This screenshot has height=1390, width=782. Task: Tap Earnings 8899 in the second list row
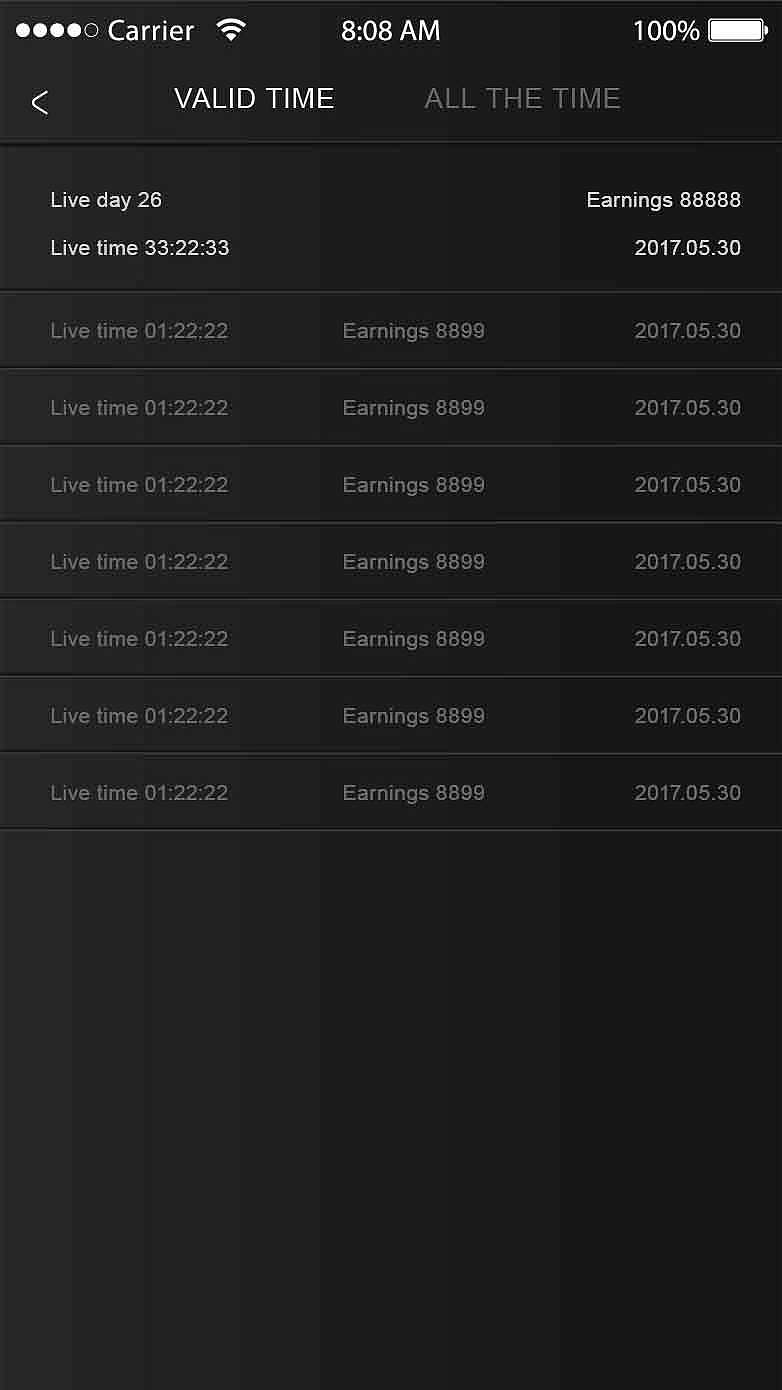click(413, 408)
